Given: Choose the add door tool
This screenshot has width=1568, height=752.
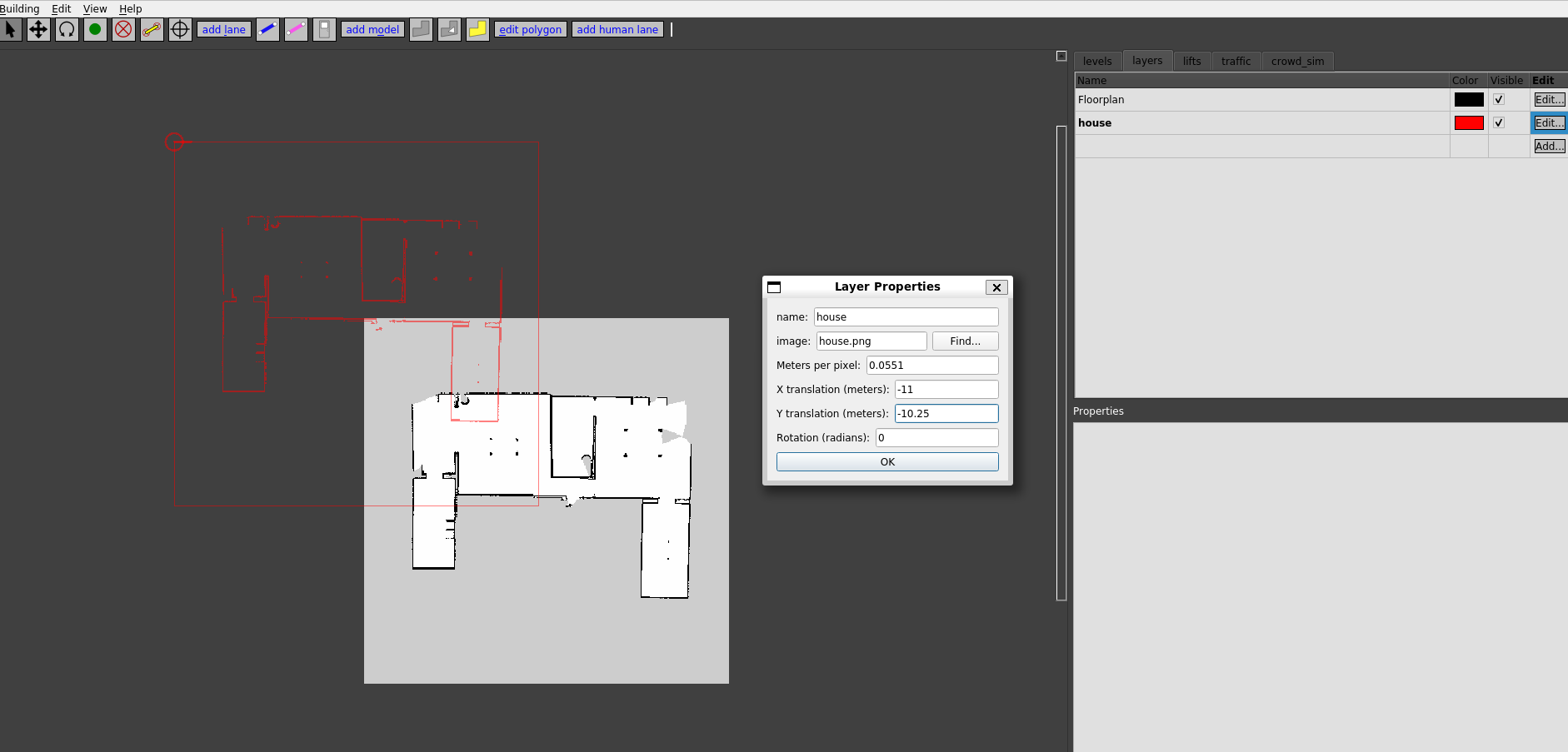Looking at the screenshot, I should coord(324,30).
